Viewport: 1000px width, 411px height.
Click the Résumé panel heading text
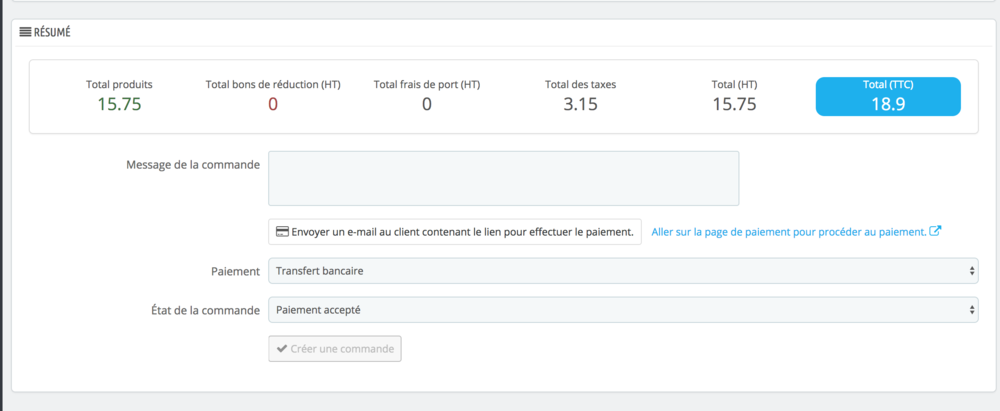(52, 32)
